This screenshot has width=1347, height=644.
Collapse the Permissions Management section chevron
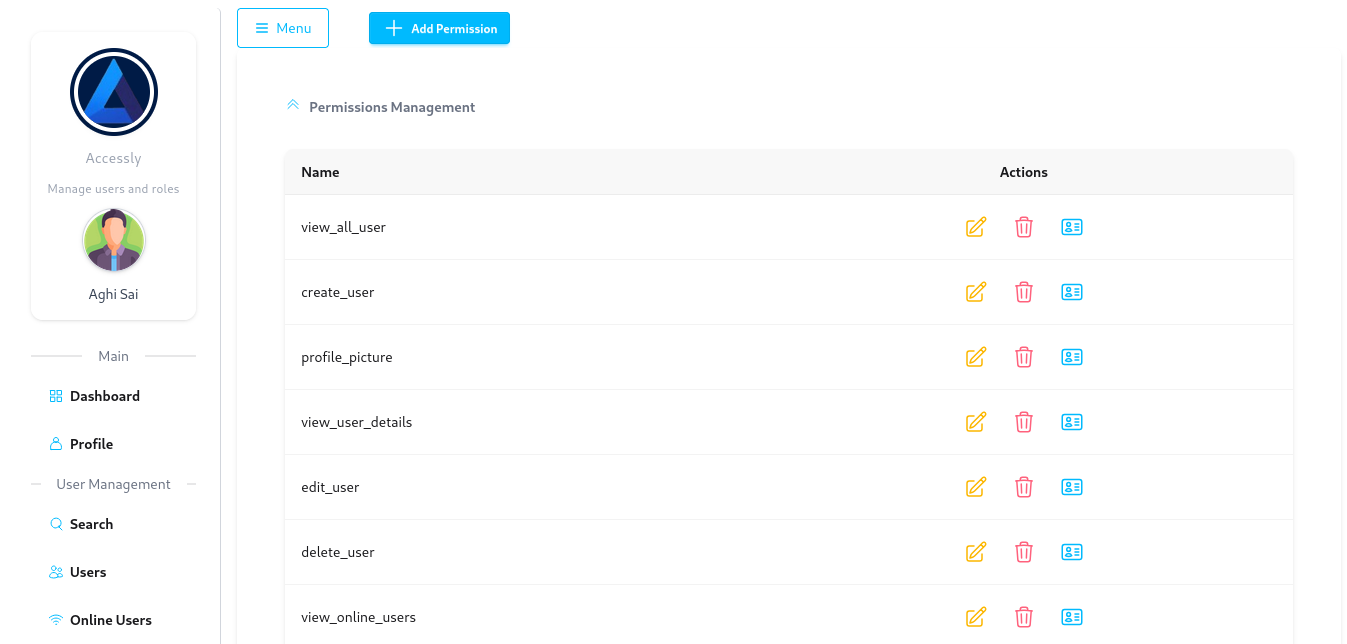click(293, 106)
